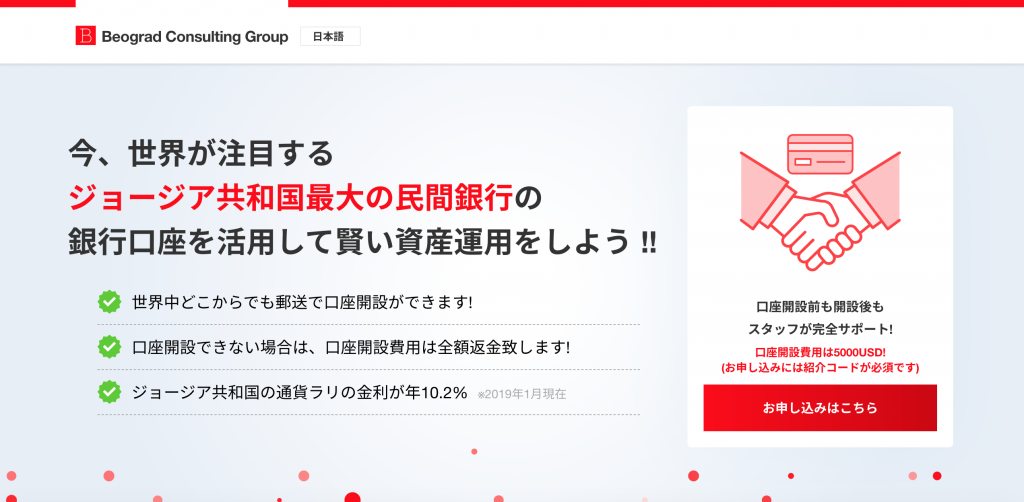Click the お申し込みはこちら button
The height and width of the screenshot is (502, 1024).
tap(820, 408)
